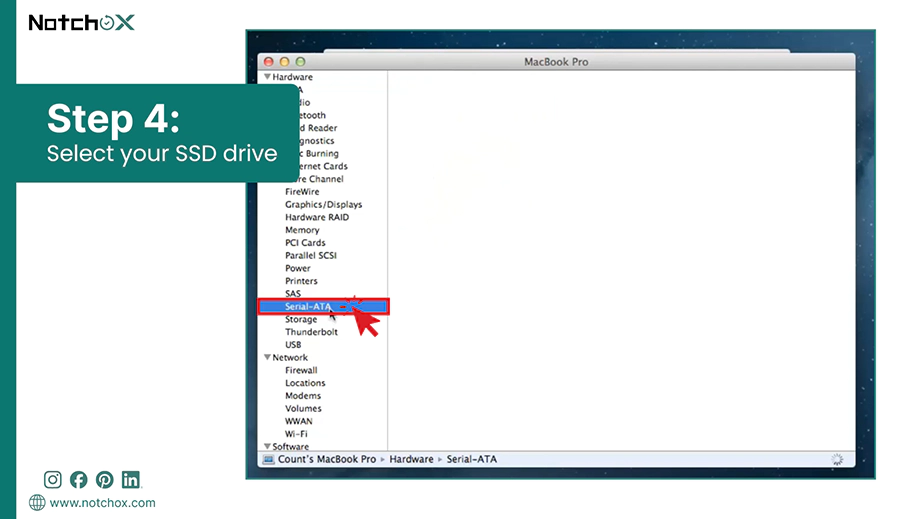Select WWAN under Network
This screenshot has height=519, width=922.
point(299,421)
